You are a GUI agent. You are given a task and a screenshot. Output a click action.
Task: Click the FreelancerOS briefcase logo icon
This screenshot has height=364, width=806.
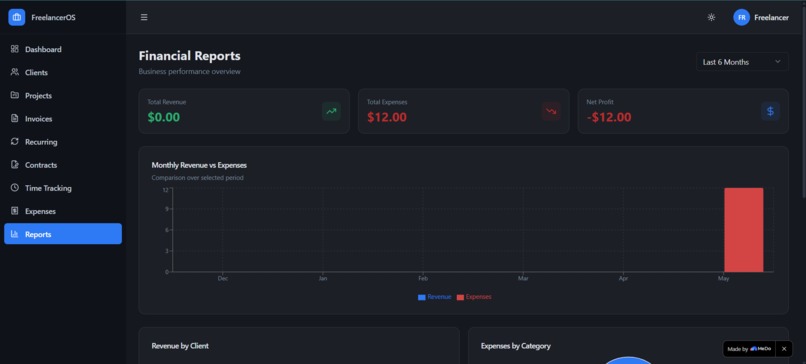coord(16,17)
